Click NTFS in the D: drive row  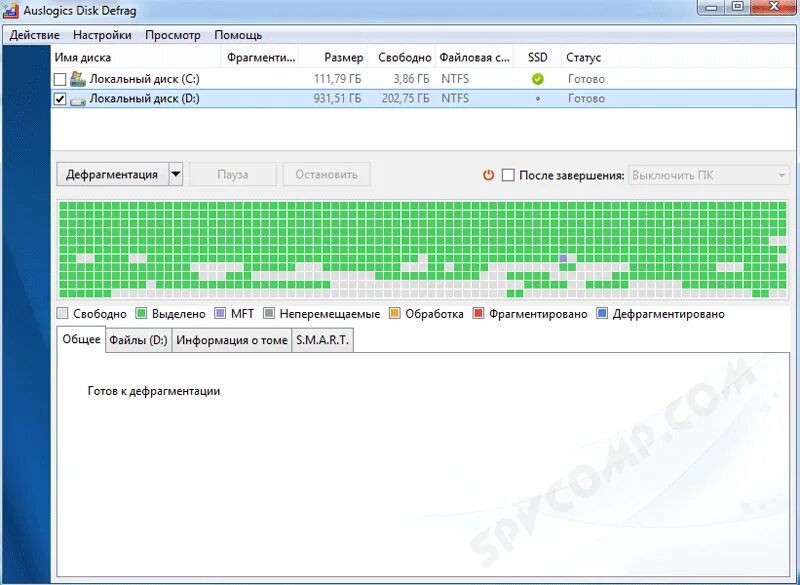[x=455, y=98]
